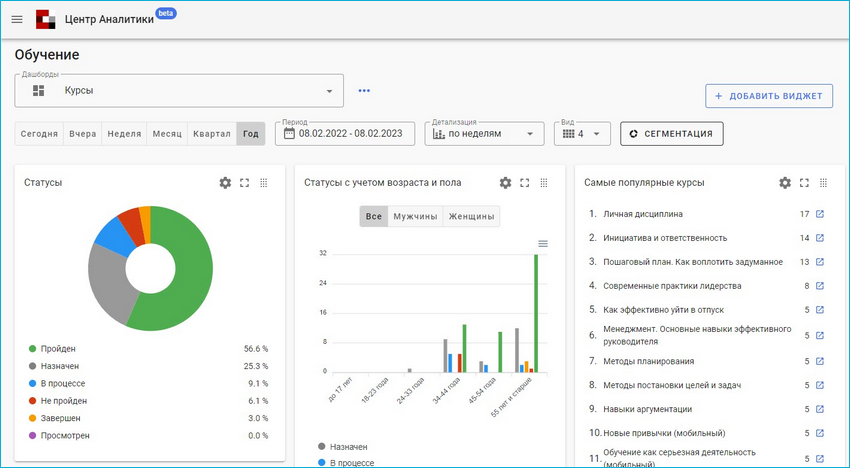Open external link for Инициатива и ответственность
Image resolution: width=850 pixels, height=468 pixels.
pos(820,238)
